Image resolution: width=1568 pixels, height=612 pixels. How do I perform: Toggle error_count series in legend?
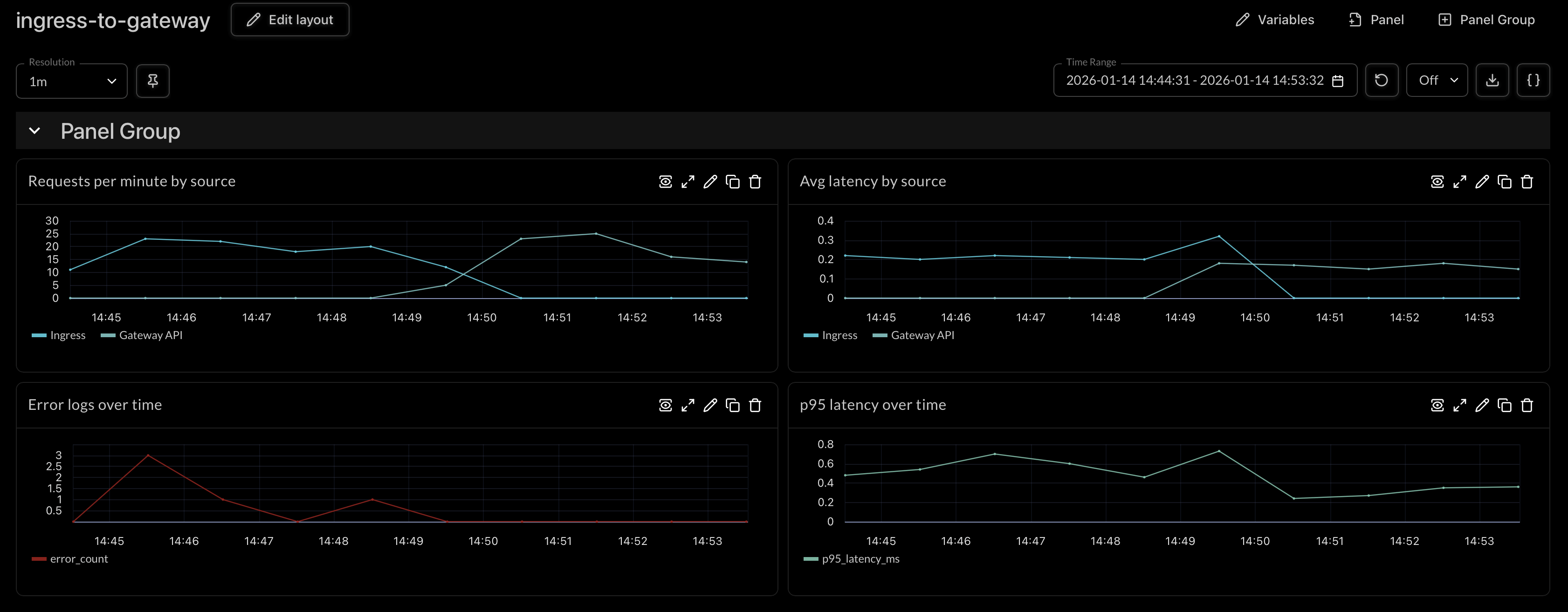click(78, 558)
